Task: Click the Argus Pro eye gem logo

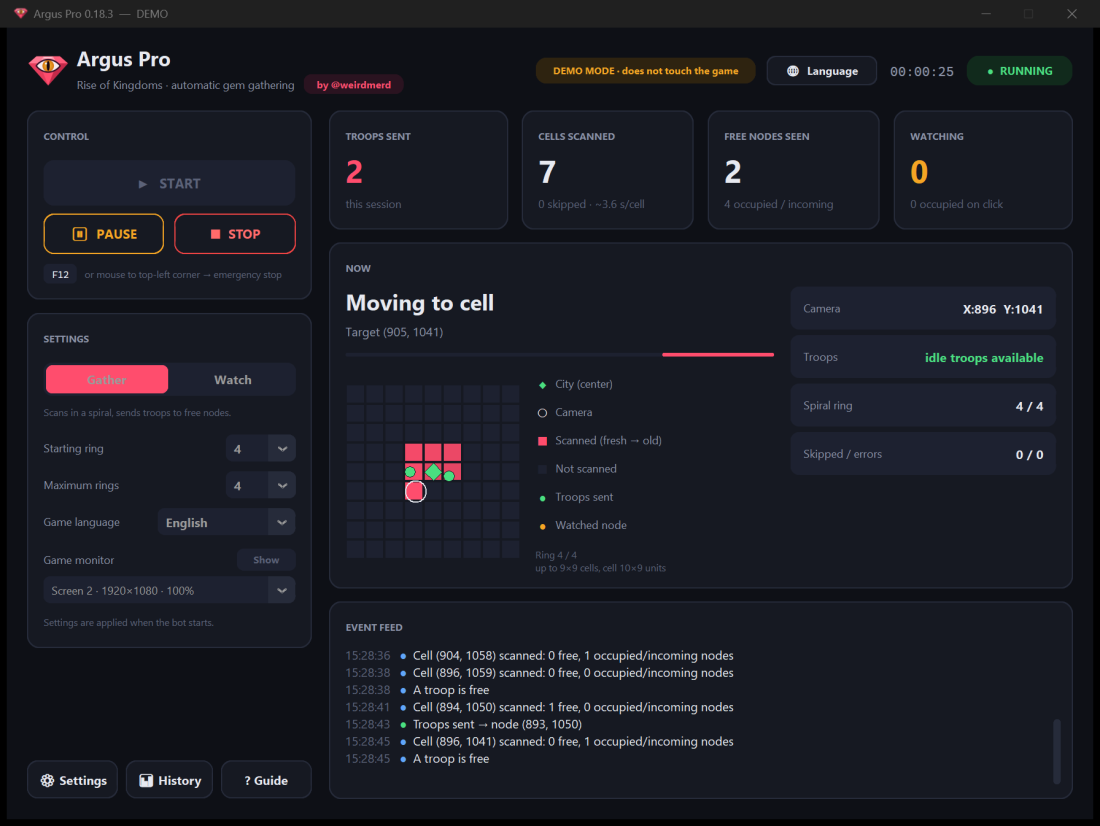Action: [48, 69]
